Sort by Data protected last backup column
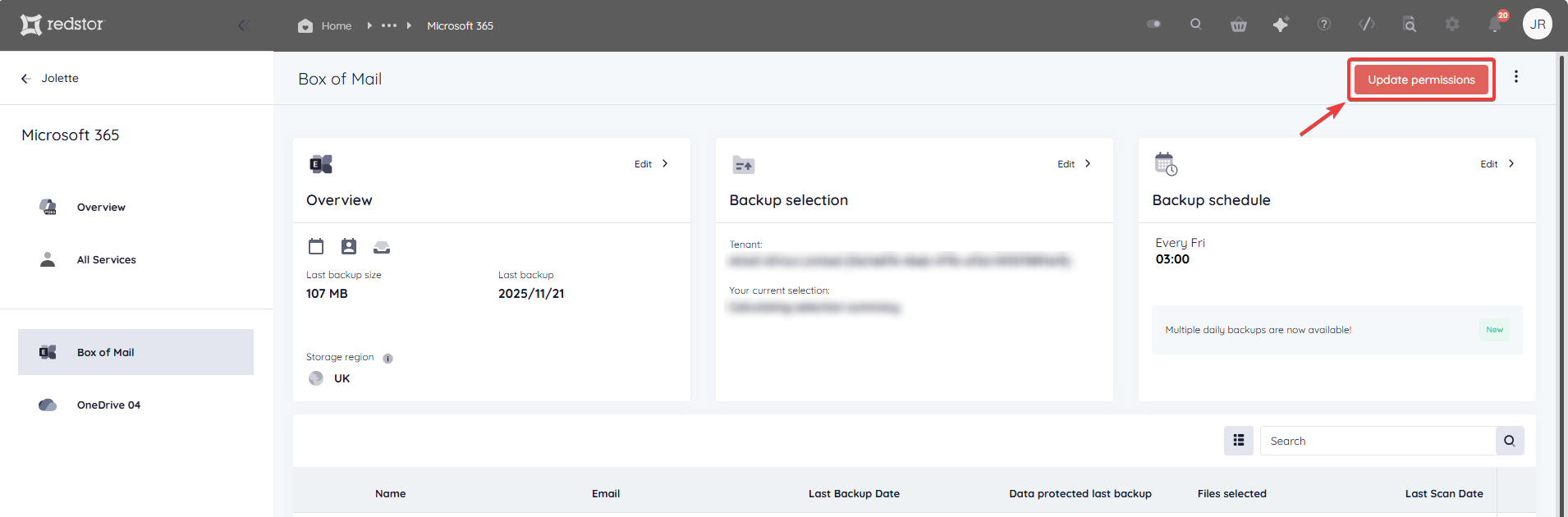 click(1080, 493)
